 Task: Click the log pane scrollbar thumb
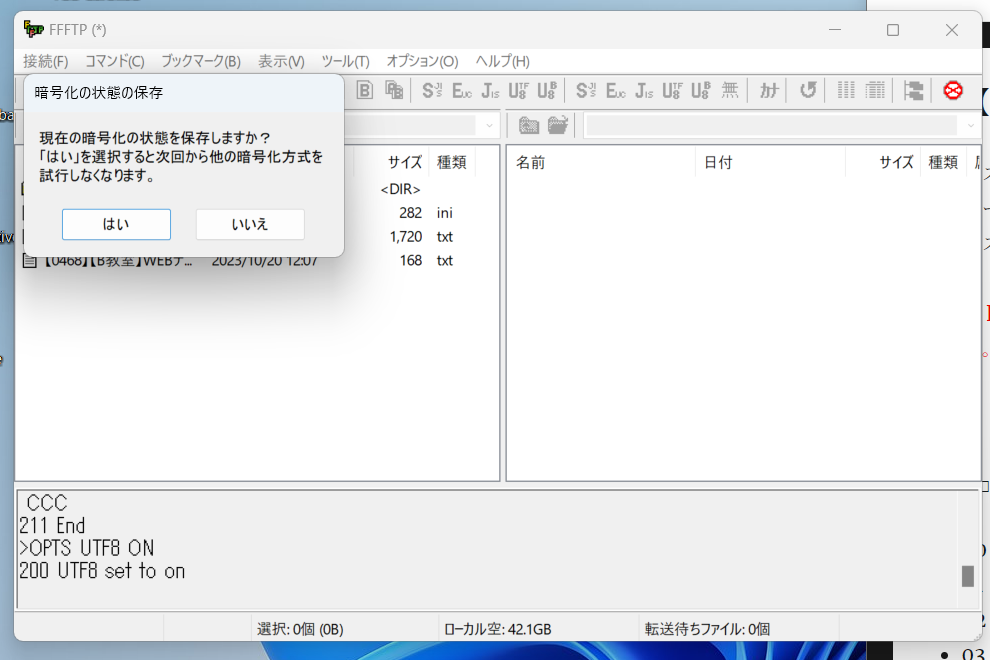tap(967, 576)
